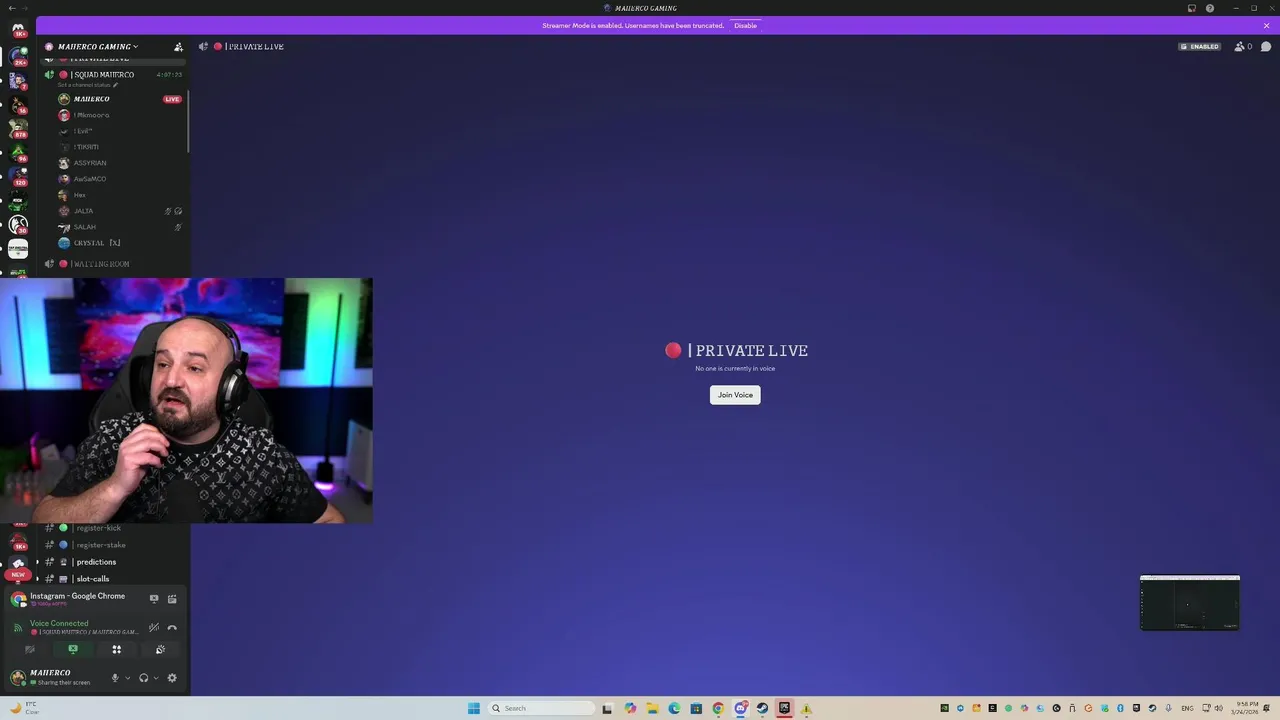This screenshot has height=720, width=1280.
Task: Select WAITING ROOM voice channel
Action: coord(115,264)
